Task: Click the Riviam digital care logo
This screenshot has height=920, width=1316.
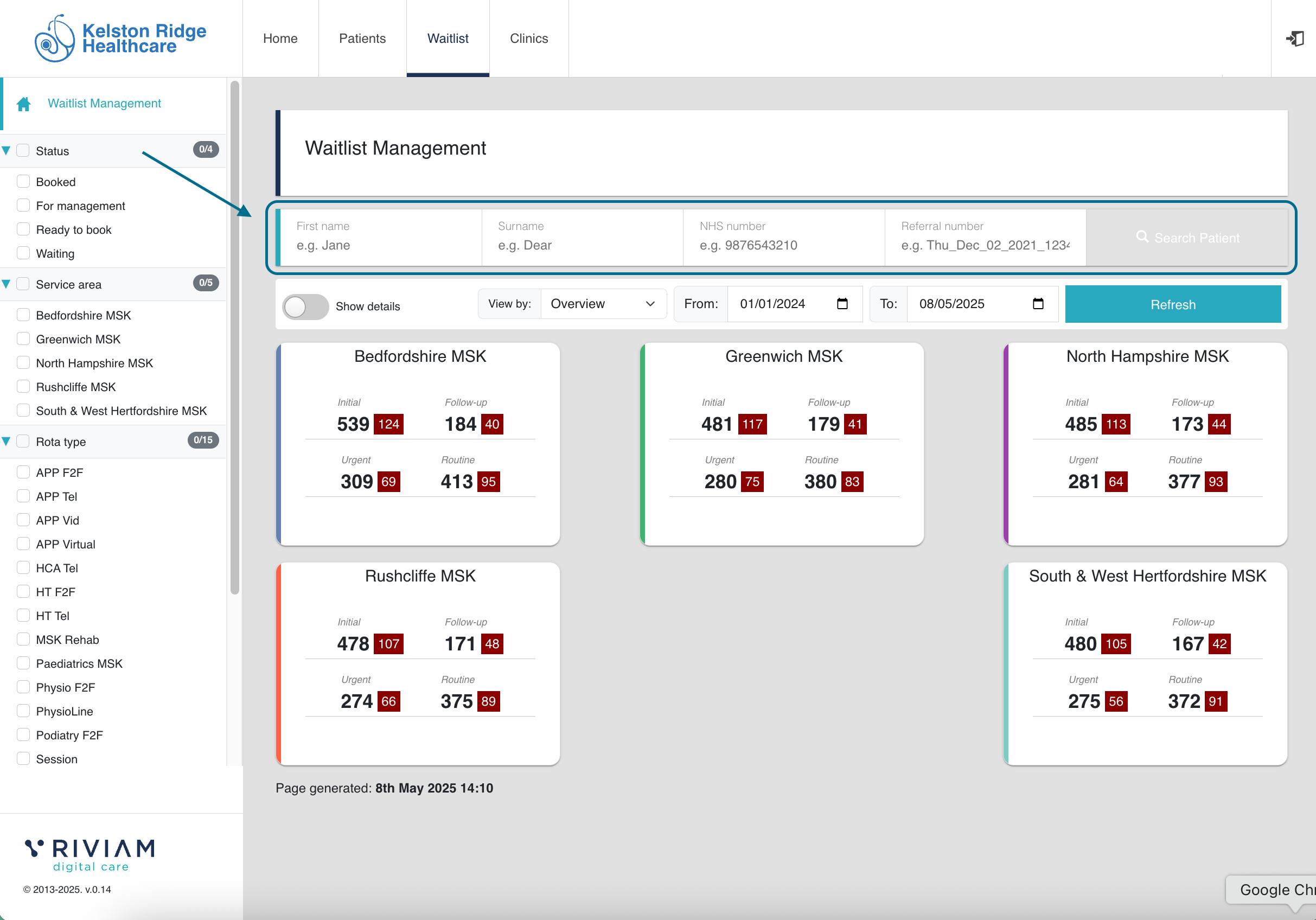Action: [90, 854]
